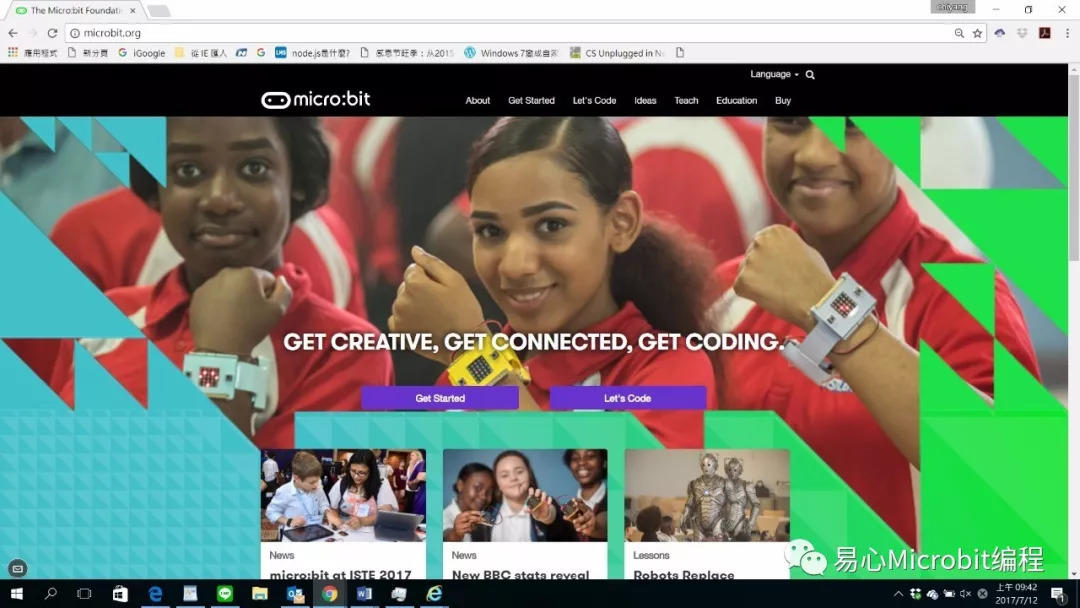
Task: Open the node.js bookmark
Action: (x=313, y=53)
